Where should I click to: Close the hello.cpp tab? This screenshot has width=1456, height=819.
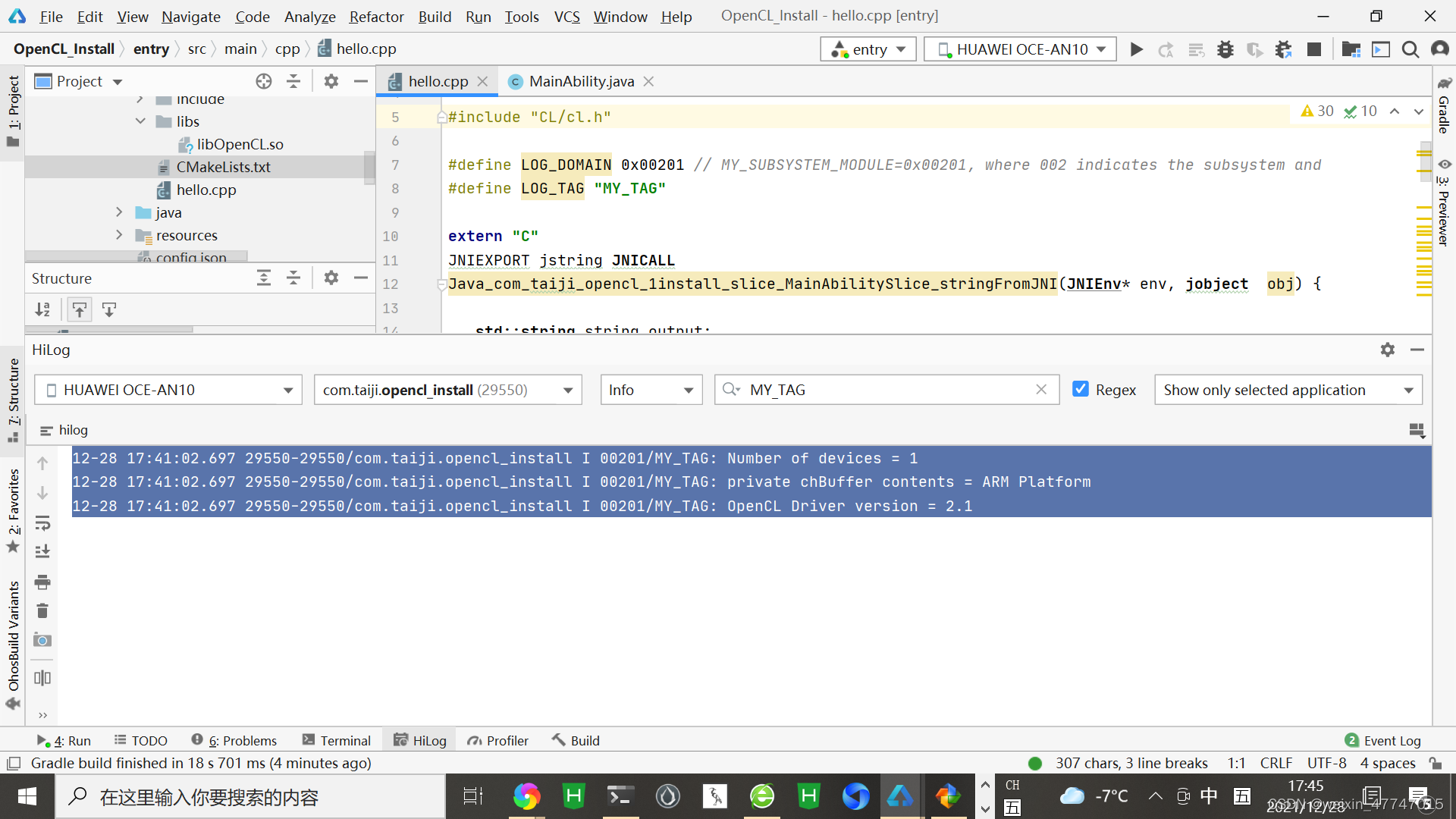coord(482,81)
